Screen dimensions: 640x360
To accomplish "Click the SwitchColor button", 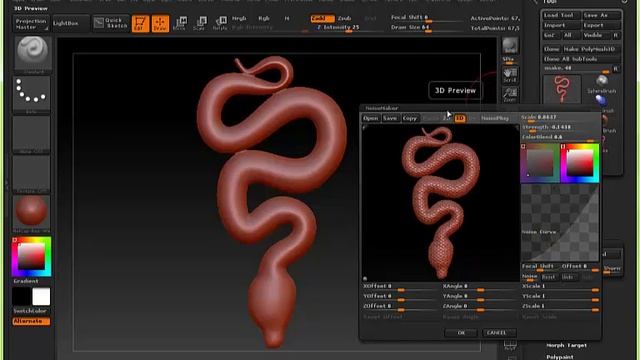I will 30,311.
